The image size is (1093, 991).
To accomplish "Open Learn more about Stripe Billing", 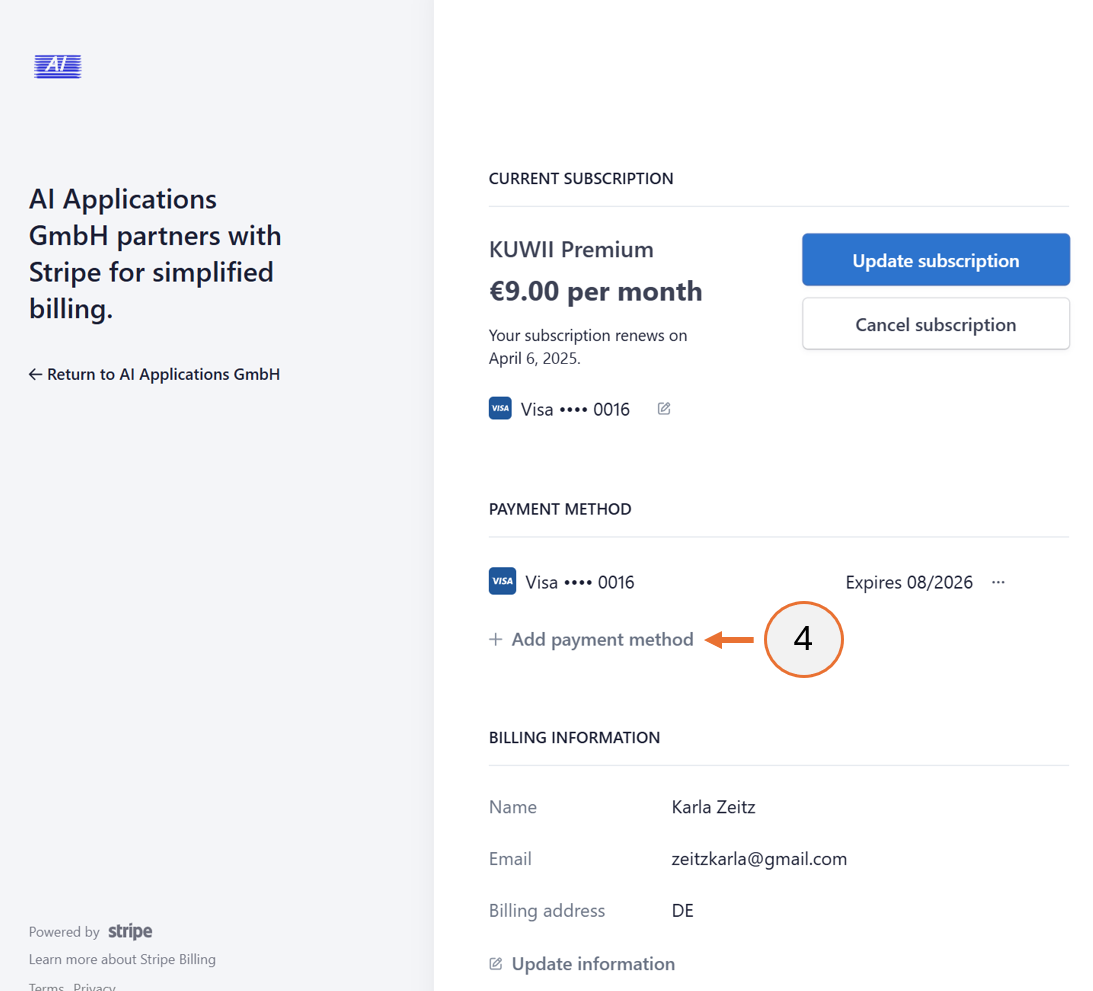I will tap(122, 959).
